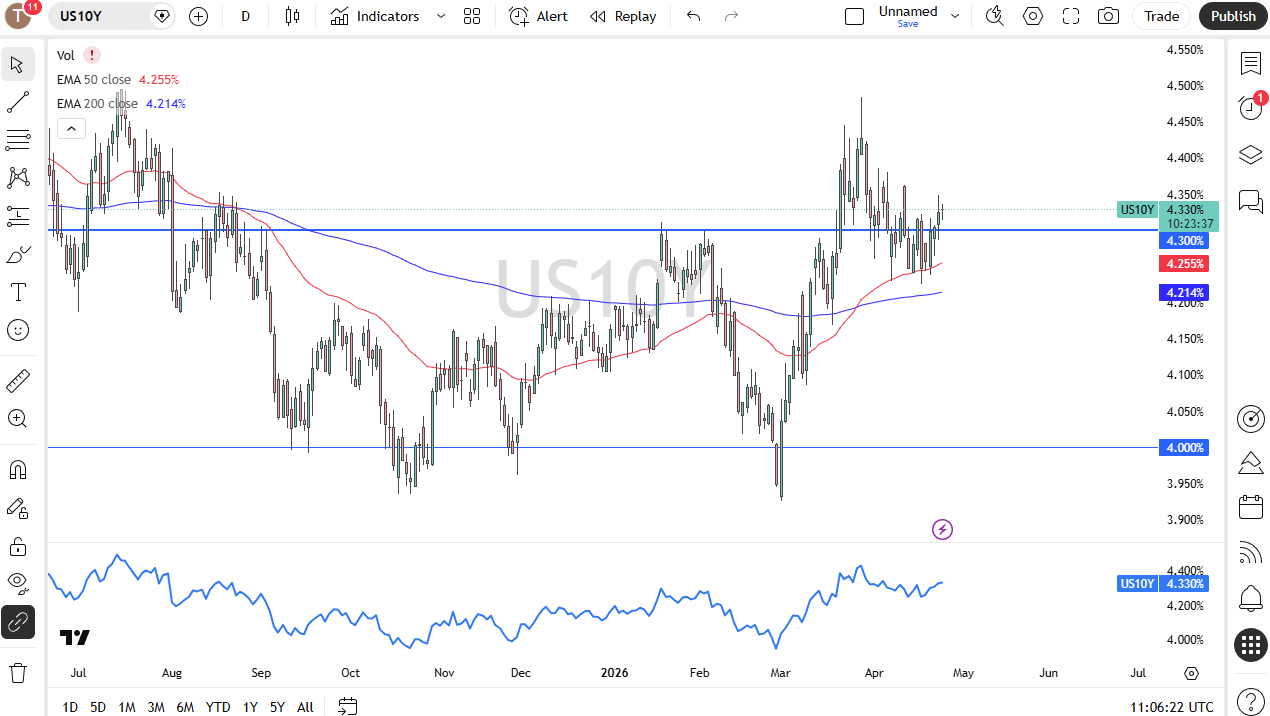Select the 5D date range

point(98,707)
